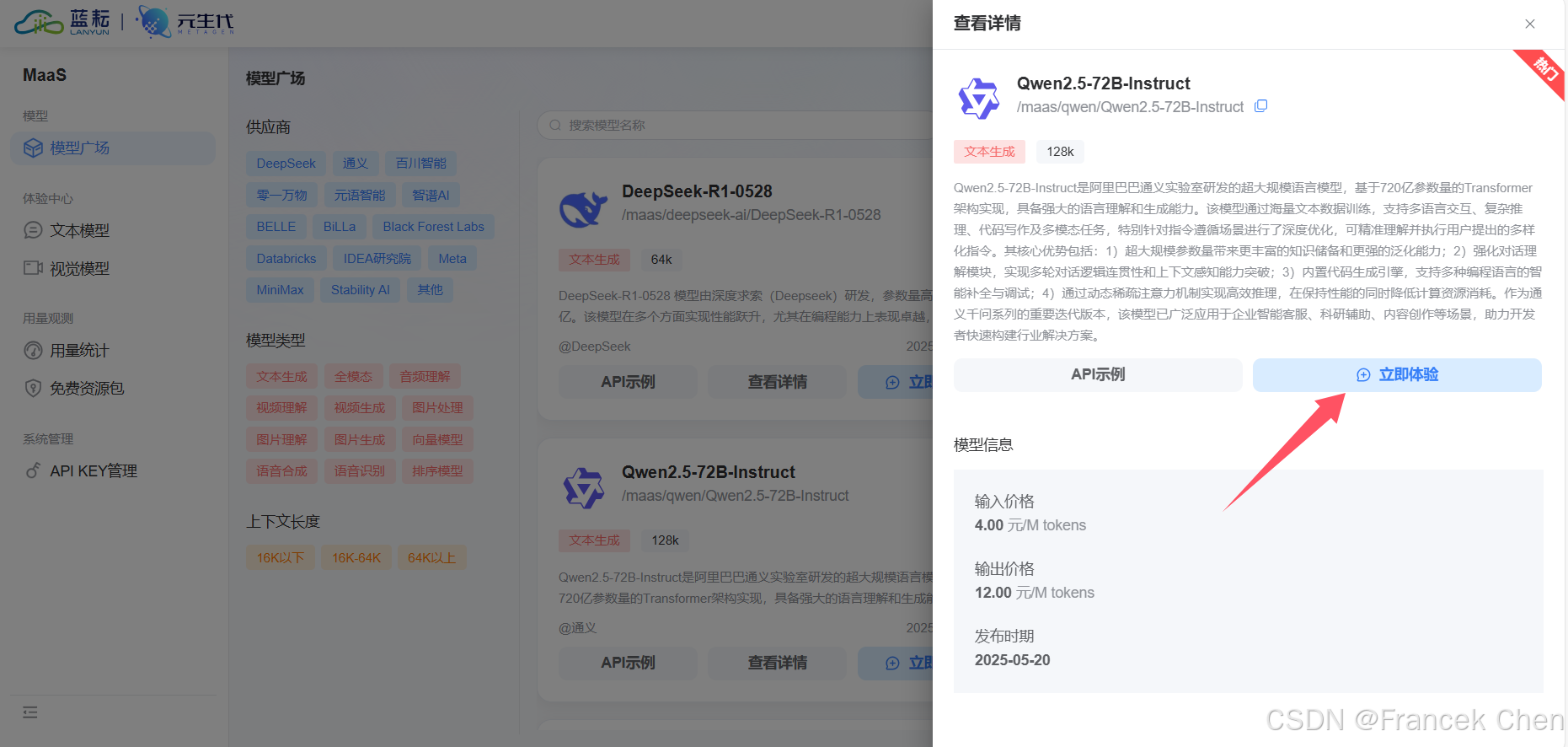This screenshot has width=1568, height=747.
Task: Select the 其他 supplier tag
Action: coord(430,290)
